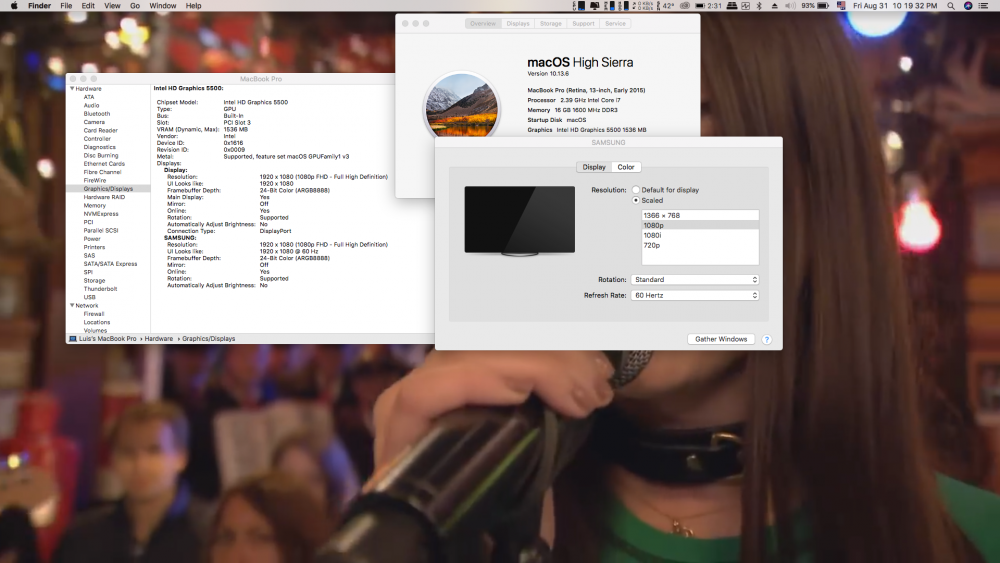
Task: Click the 42° temperature menu bar item
Action: (665, 6)
